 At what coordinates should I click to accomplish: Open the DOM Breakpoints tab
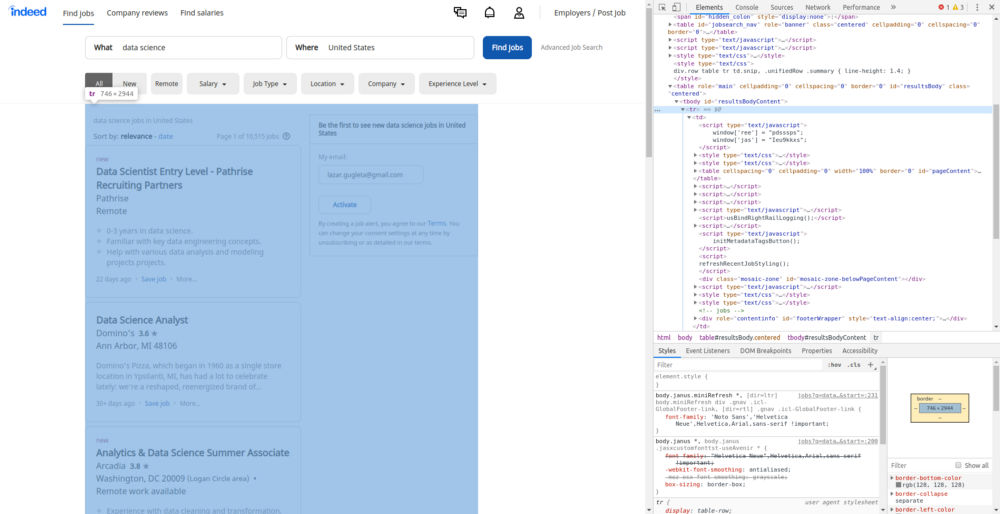click(x=765, y=351)
